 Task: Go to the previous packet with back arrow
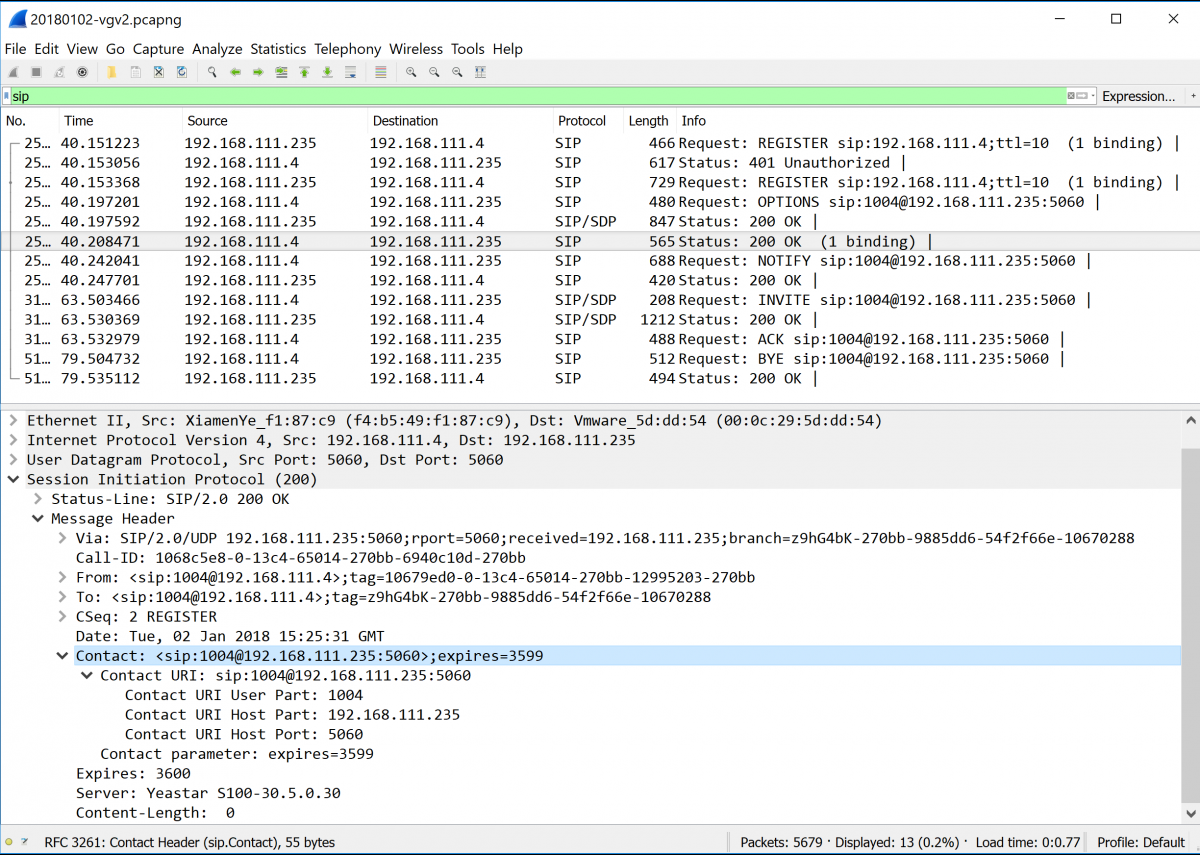pyautogui.click(x=235, y=72)
